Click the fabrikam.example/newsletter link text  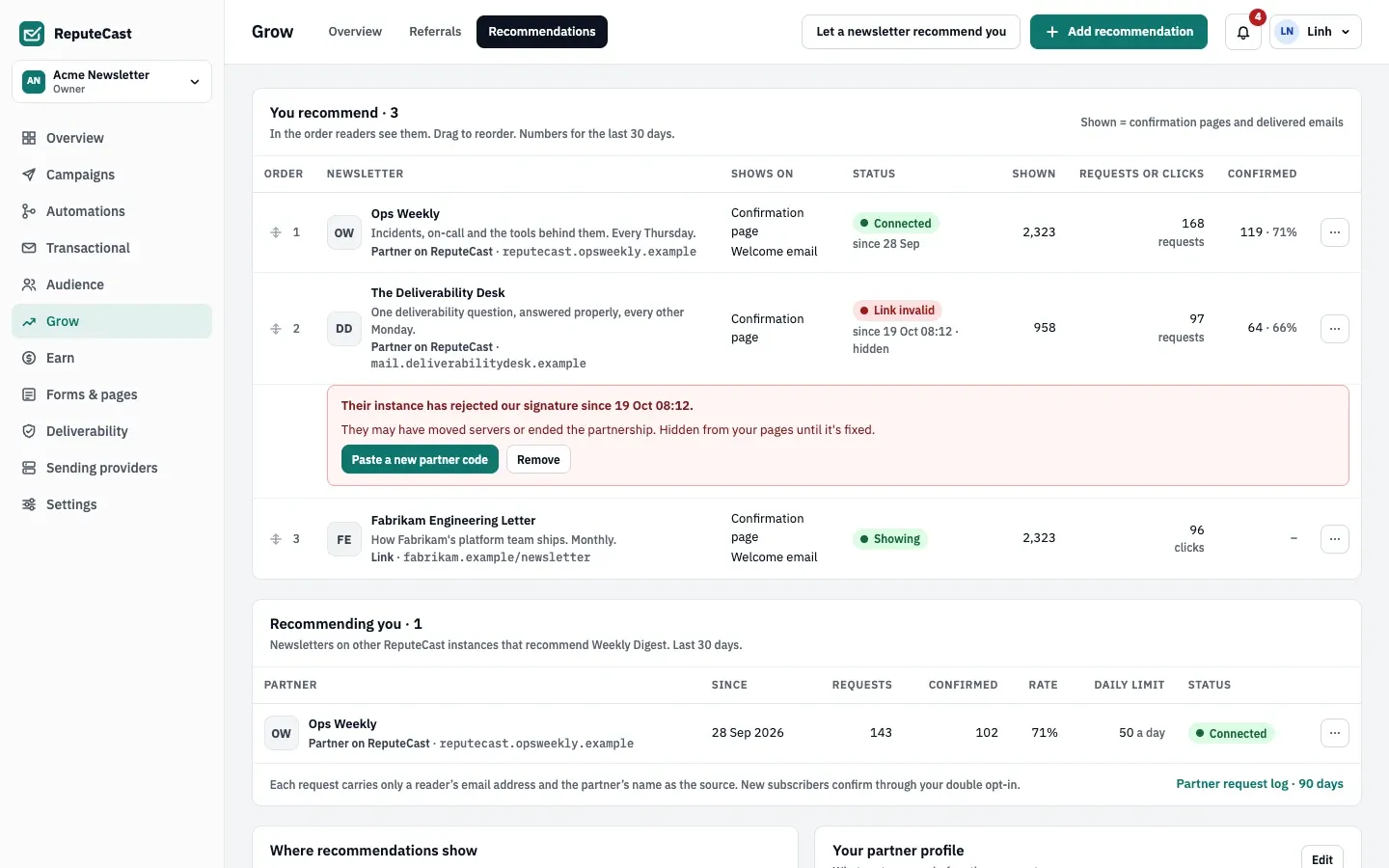coord(497,557)
